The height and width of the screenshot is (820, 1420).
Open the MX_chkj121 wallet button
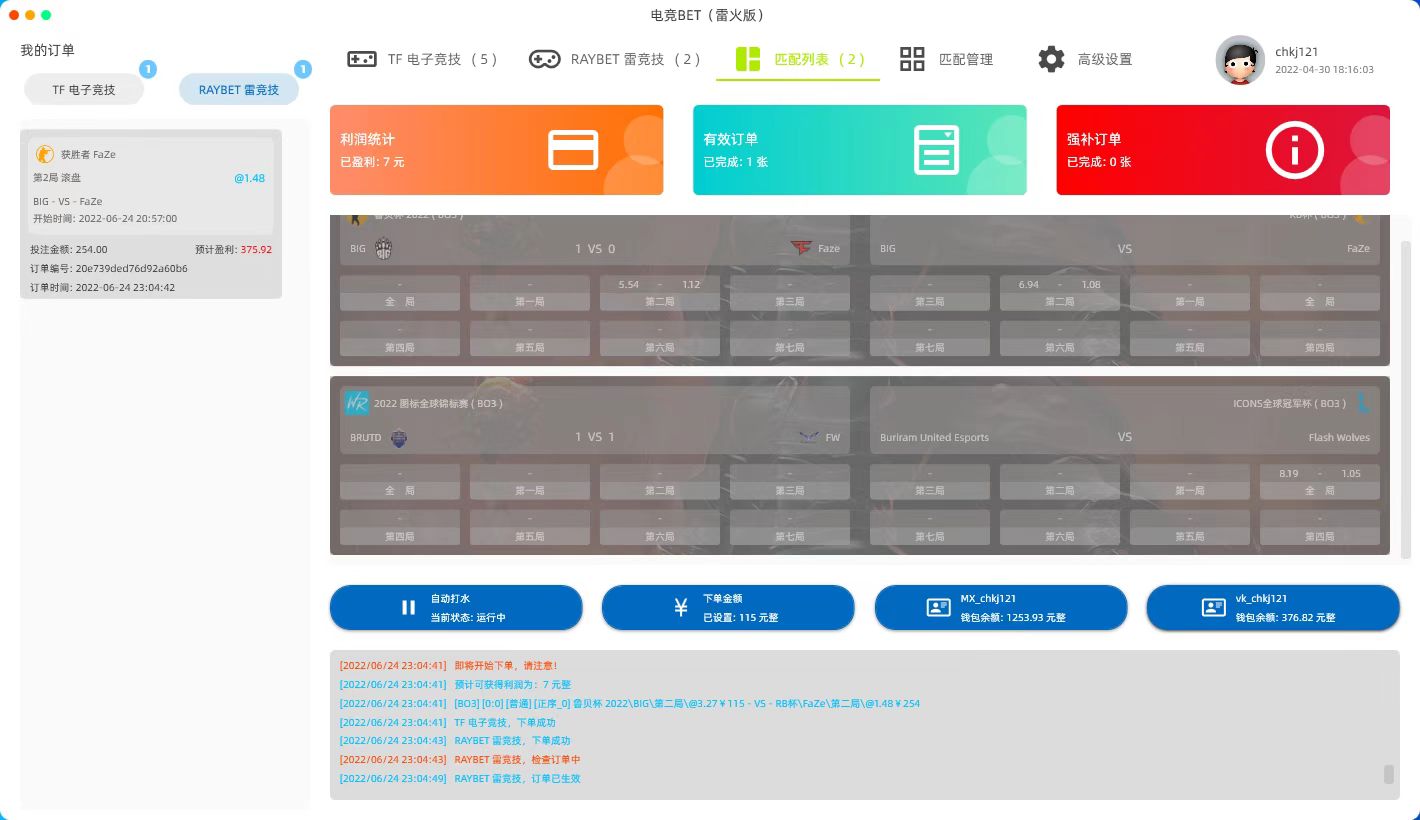tap(1001, 607)
